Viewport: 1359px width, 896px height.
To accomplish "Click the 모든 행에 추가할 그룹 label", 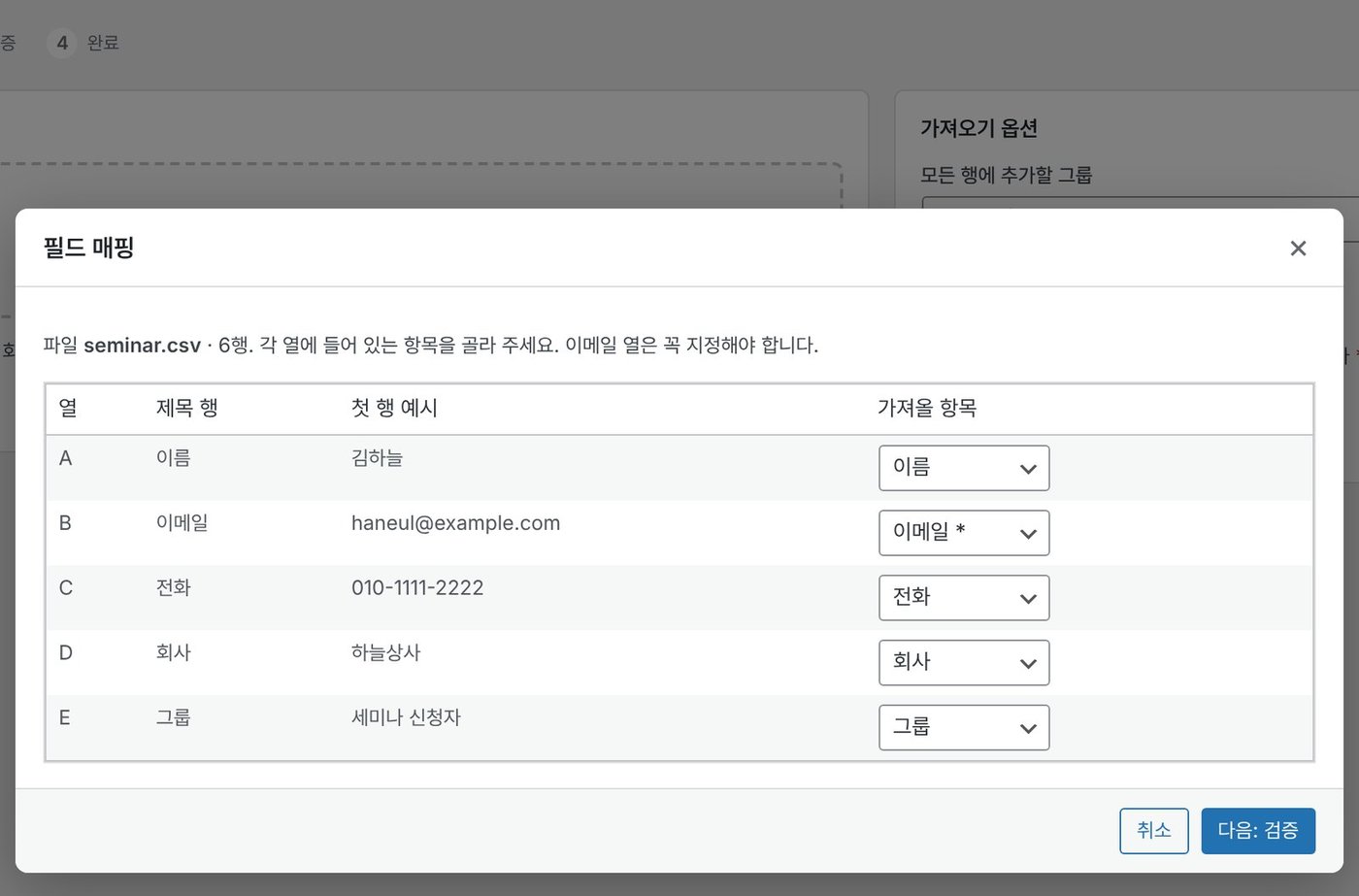I will (x=1006, y=176).
